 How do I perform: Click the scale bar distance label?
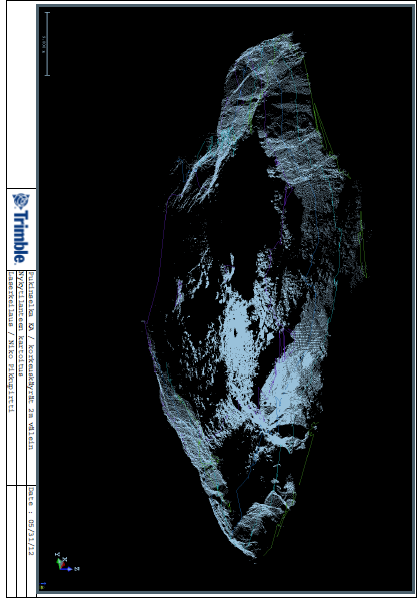44,44
